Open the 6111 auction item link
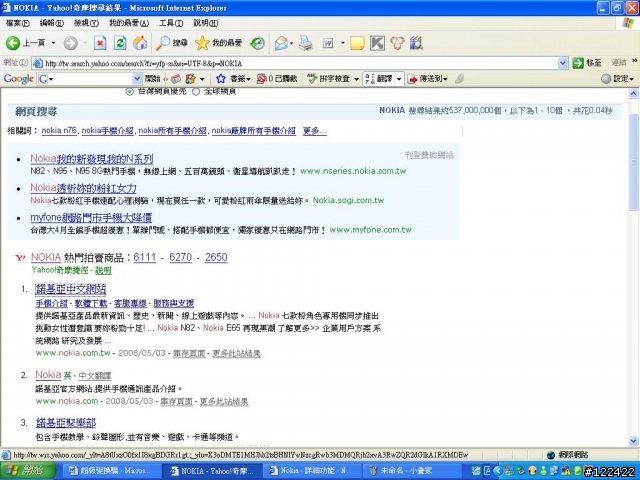The height and width of the screenshot is (480, 640). coord(144,257)
